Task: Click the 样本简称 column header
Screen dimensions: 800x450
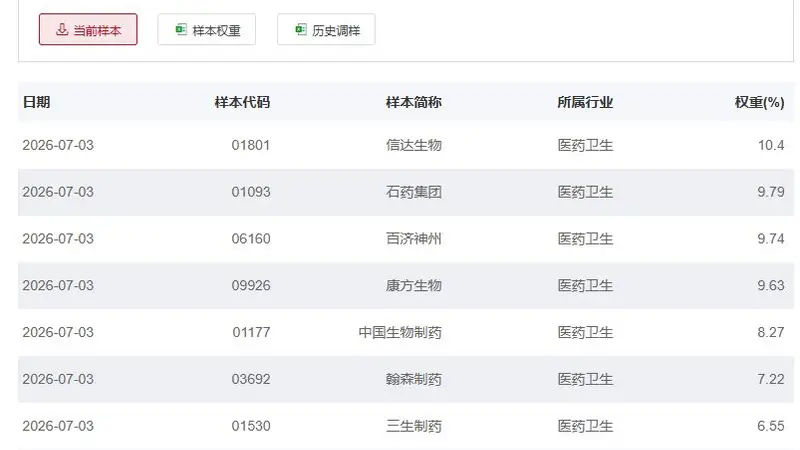Action: click(414, 102)
